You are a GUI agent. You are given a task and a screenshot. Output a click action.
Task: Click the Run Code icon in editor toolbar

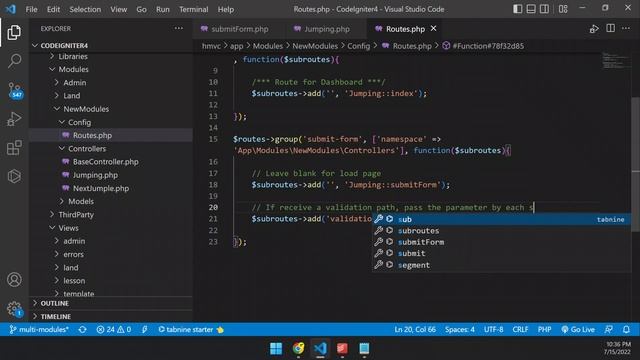pyautogui.click(x=594, y=29)
